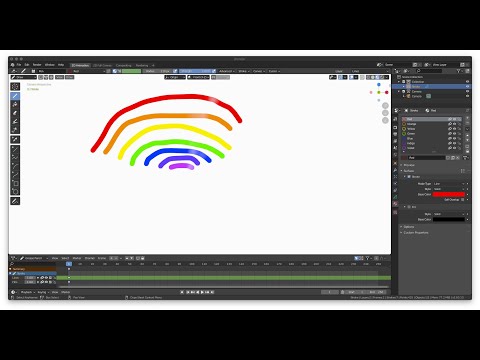Screen dimensions: 480x360
Task: Toggle the Fill checkbox under Surface
Action: click(x=409, y=207)
